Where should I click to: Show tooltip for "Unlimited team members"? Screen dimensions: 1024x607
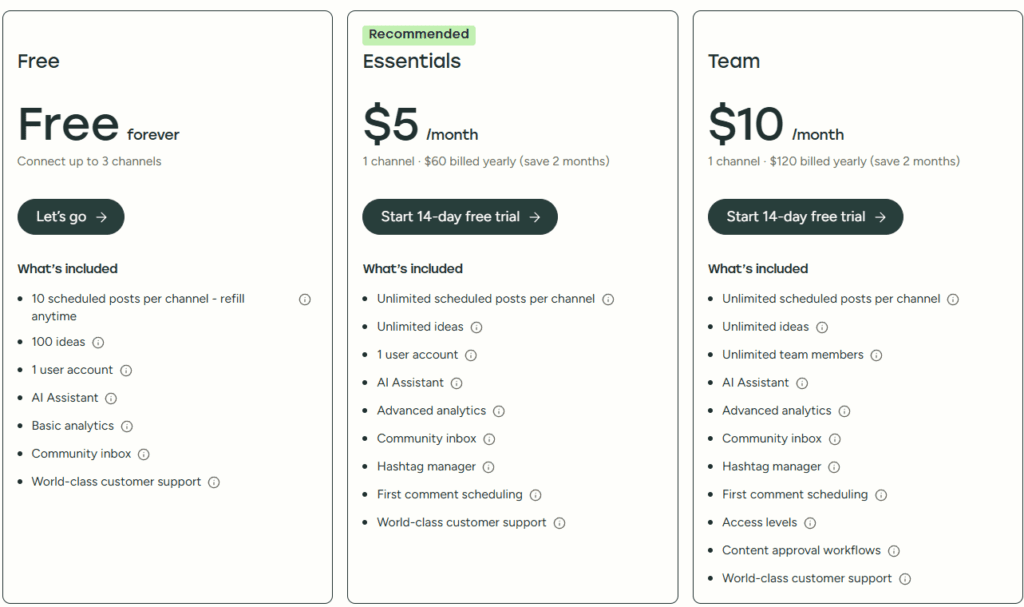(x=877, y=354)
